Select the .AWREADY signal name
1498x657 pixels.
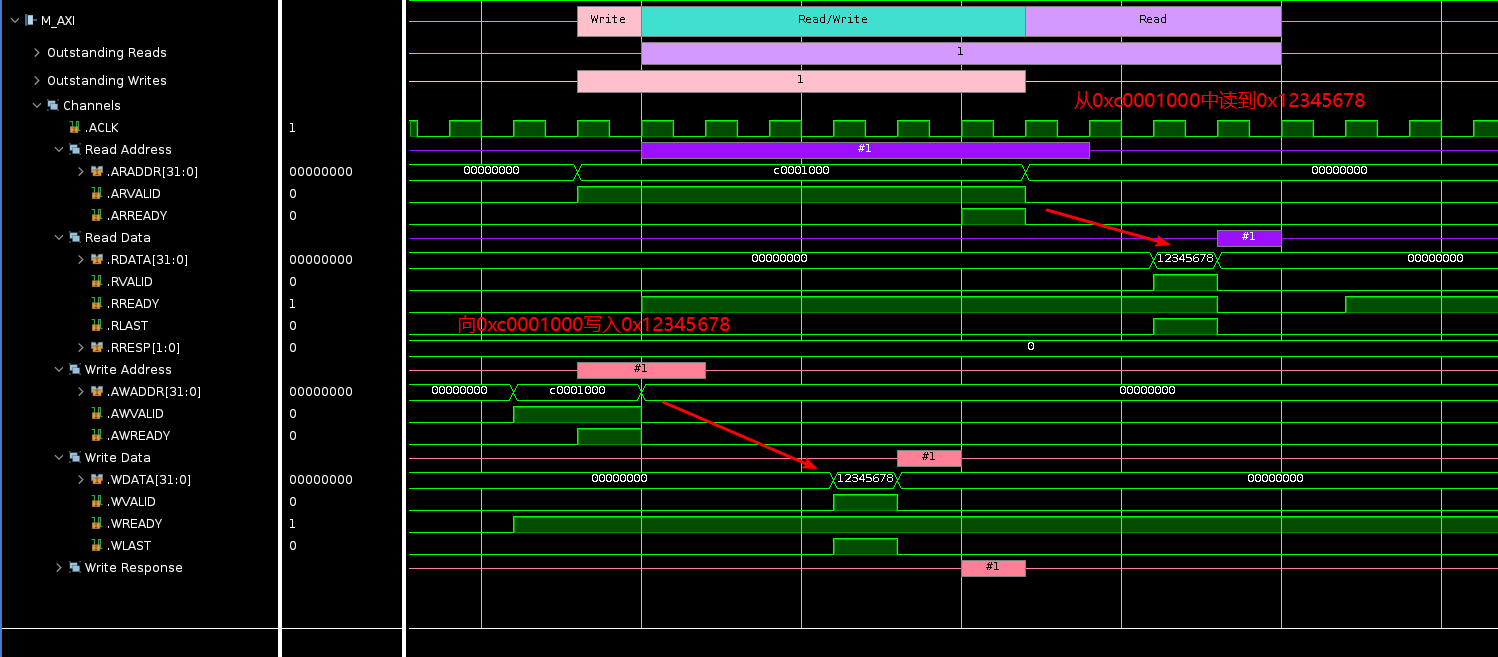coord(139,435)
